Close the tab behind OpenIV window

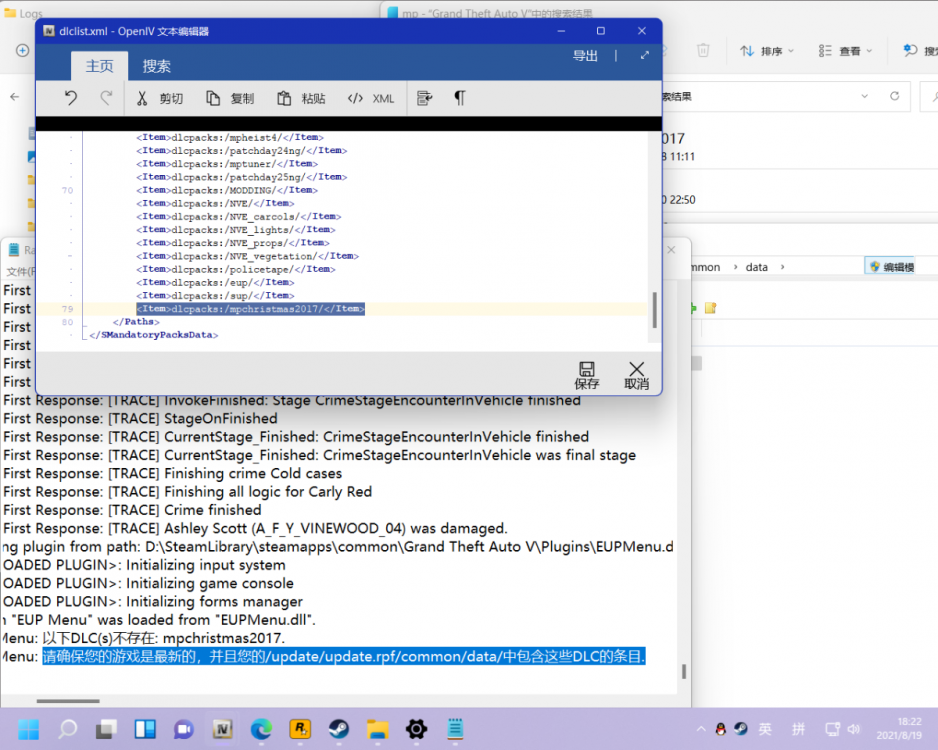[671, 250]
